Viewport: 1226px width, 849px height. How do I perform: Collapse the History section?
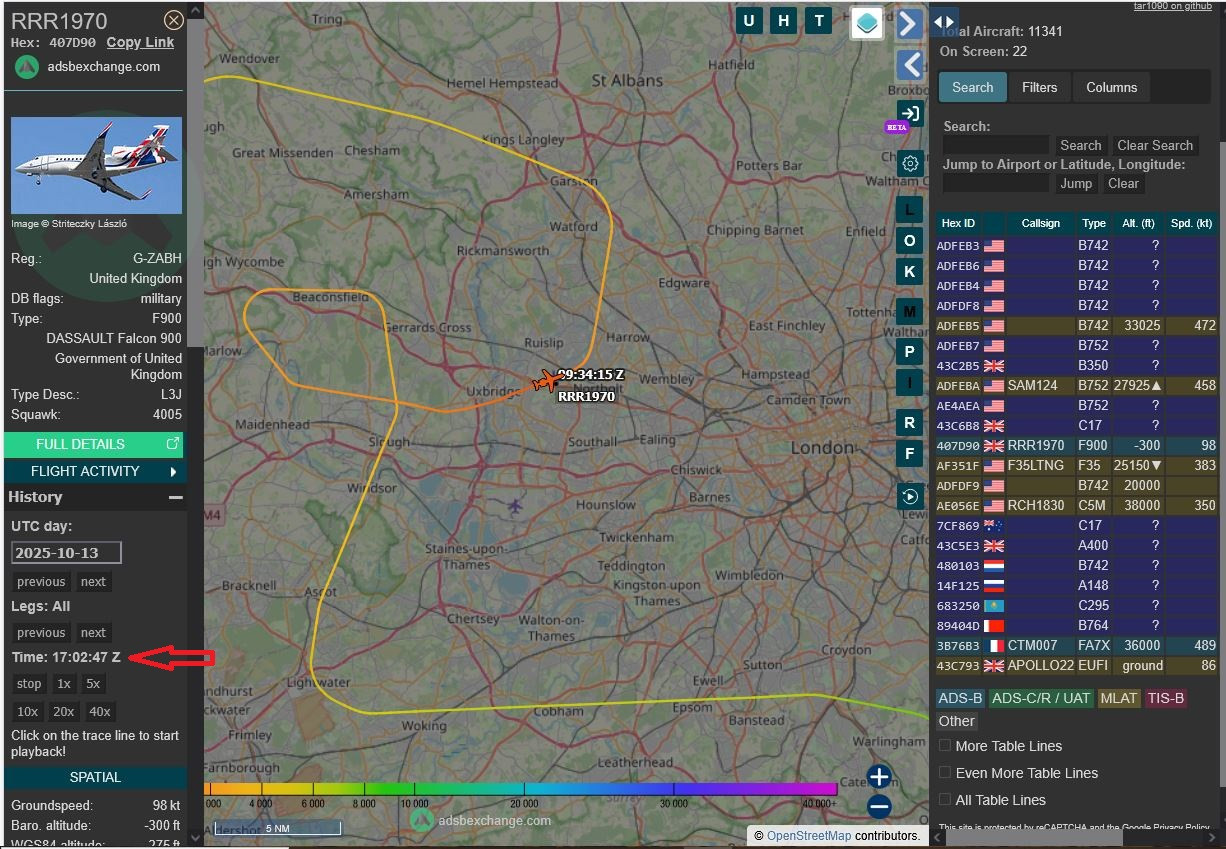(175, 497)
